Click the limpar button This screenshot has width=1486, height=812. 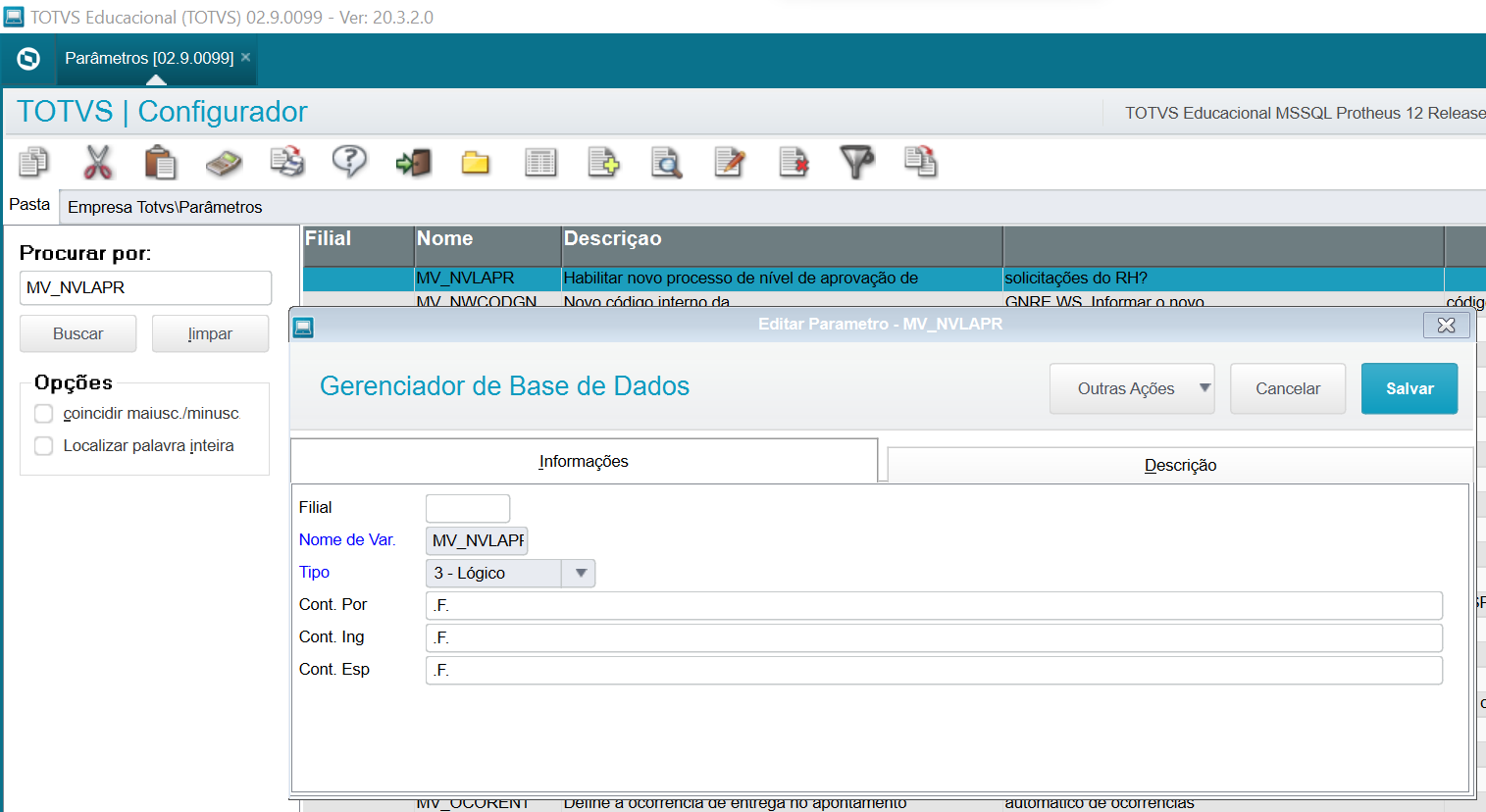210,333
